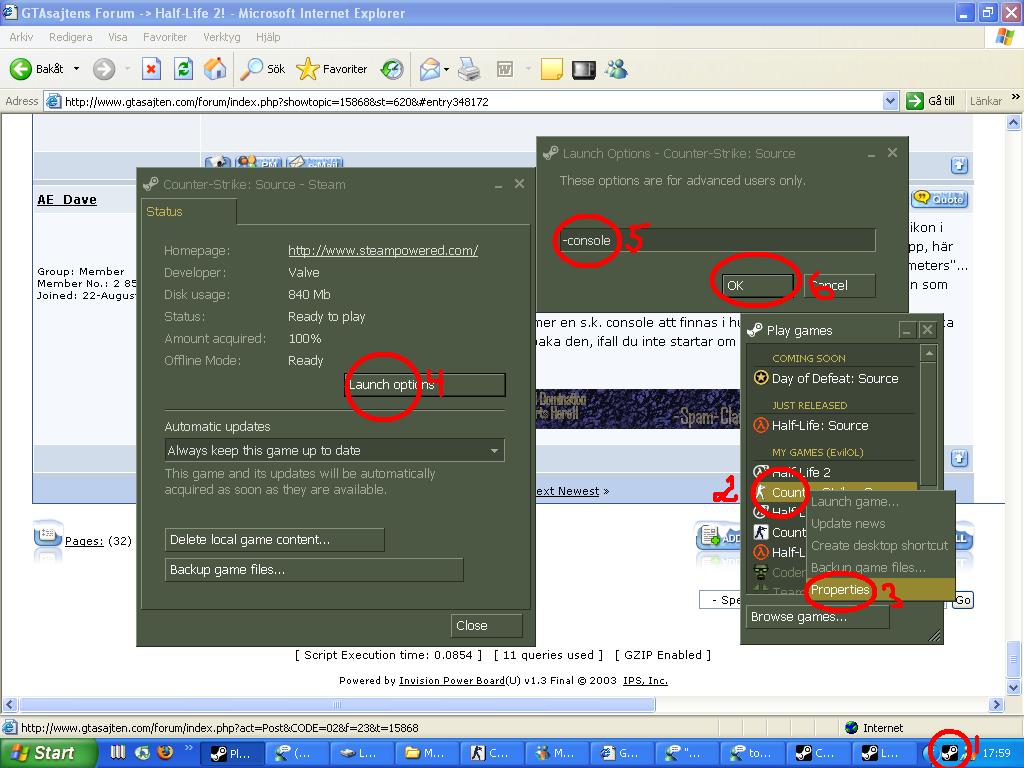The width and height of the screenshot is (1024, 768).
Task: Select Day of Defeat: Source game
Action: pyautogui.click(x=834, y=378)
